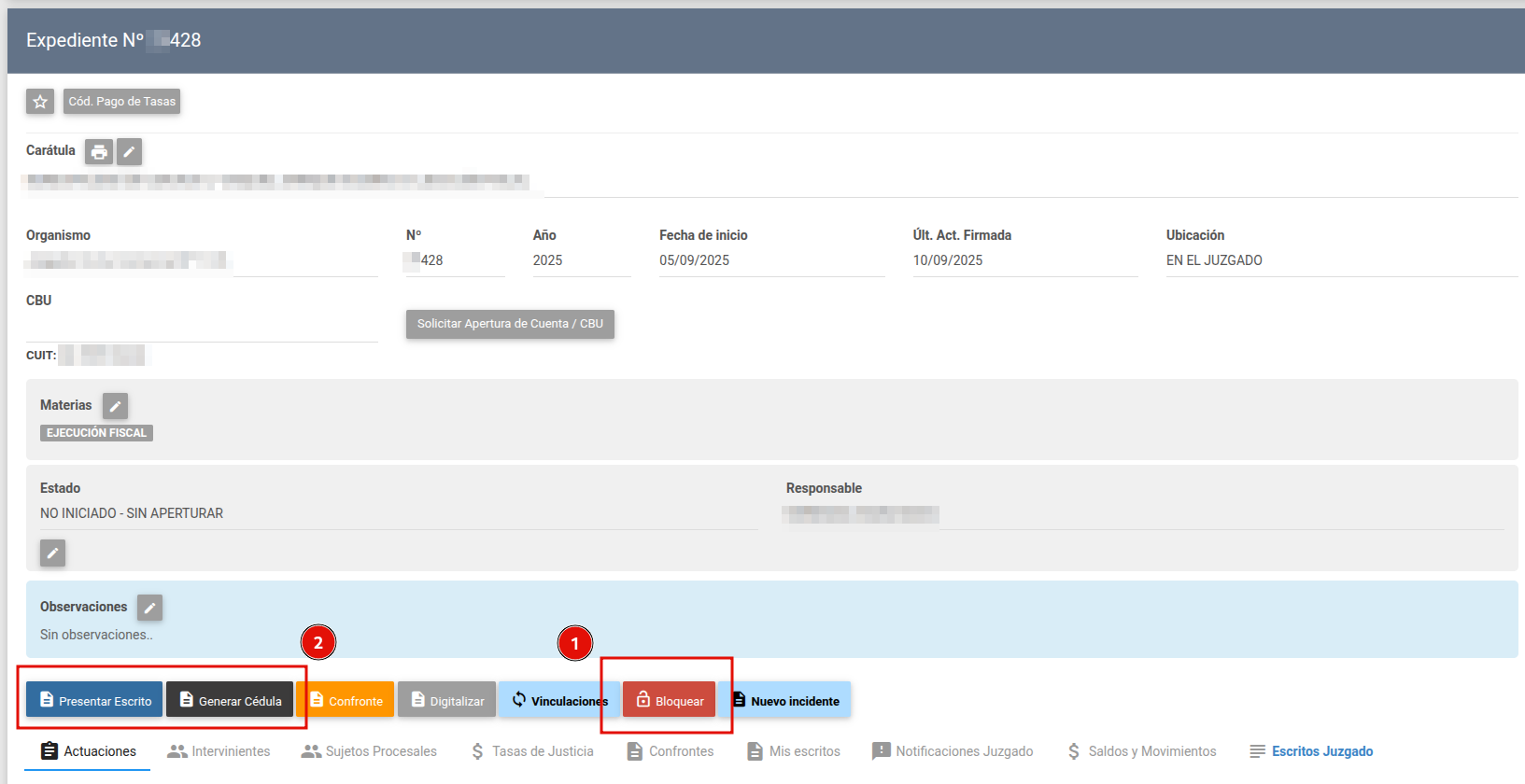Open the Confronte orange button
The width and height of the screenshot is (1525, 784).
point(346,700)
